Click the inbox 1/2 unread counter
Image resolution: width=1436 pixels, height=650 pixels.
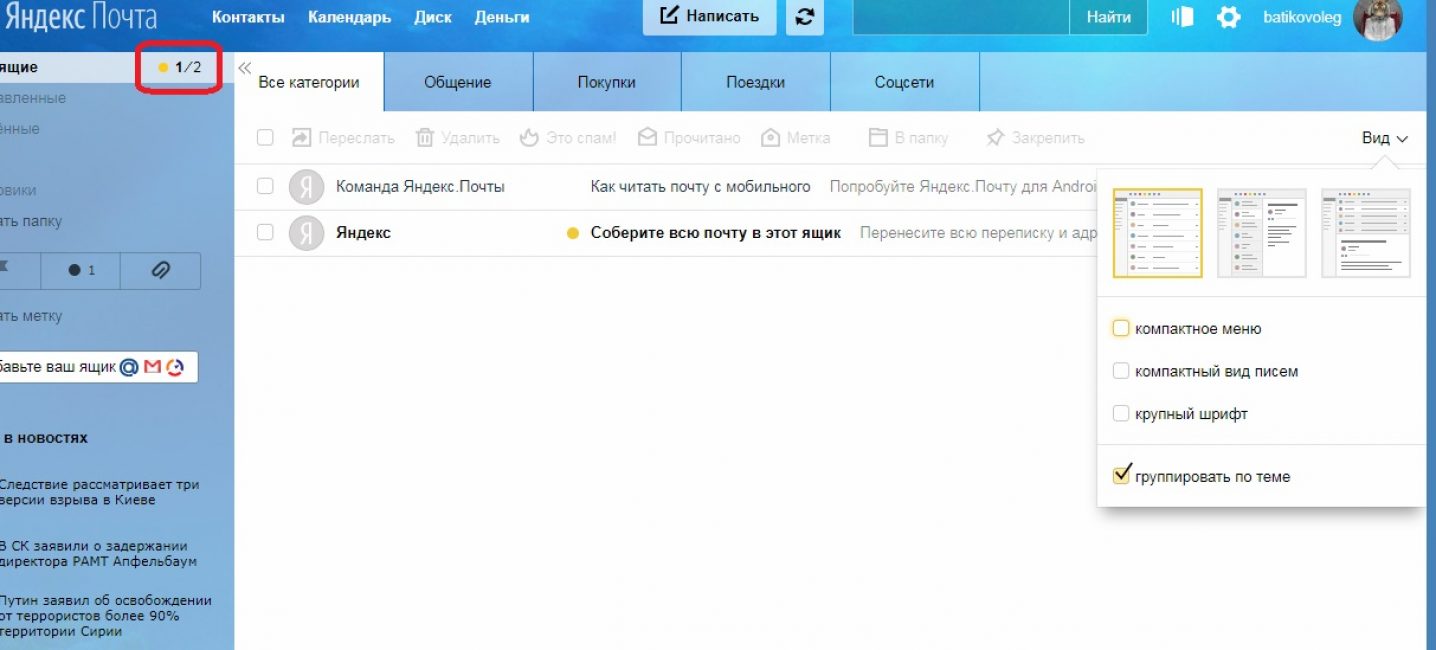point(181,67)
